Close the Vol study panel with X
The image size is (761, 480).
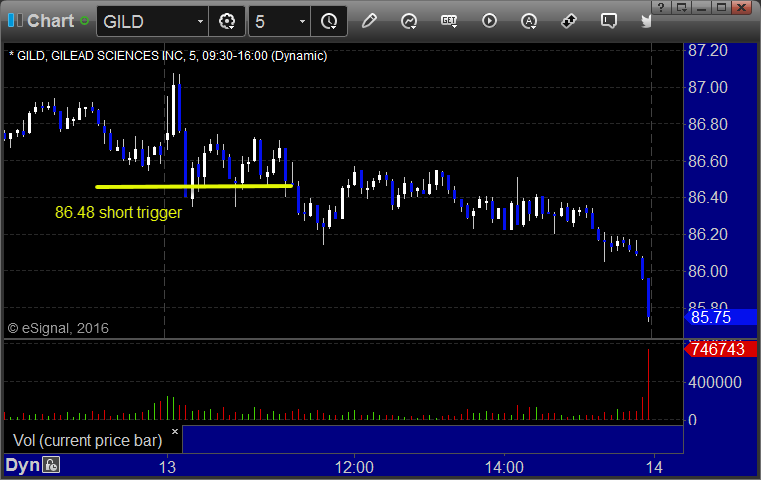[175, 431]
